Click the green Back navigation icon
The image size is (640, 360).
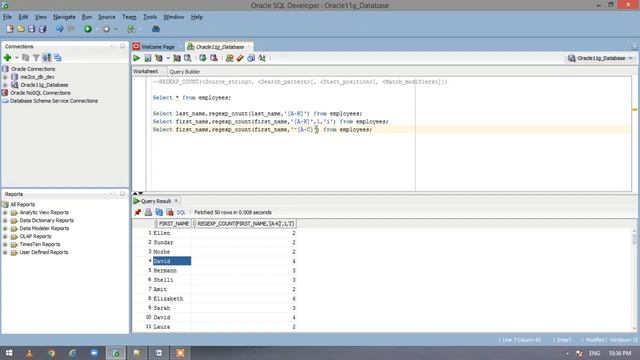click(87, 29)
